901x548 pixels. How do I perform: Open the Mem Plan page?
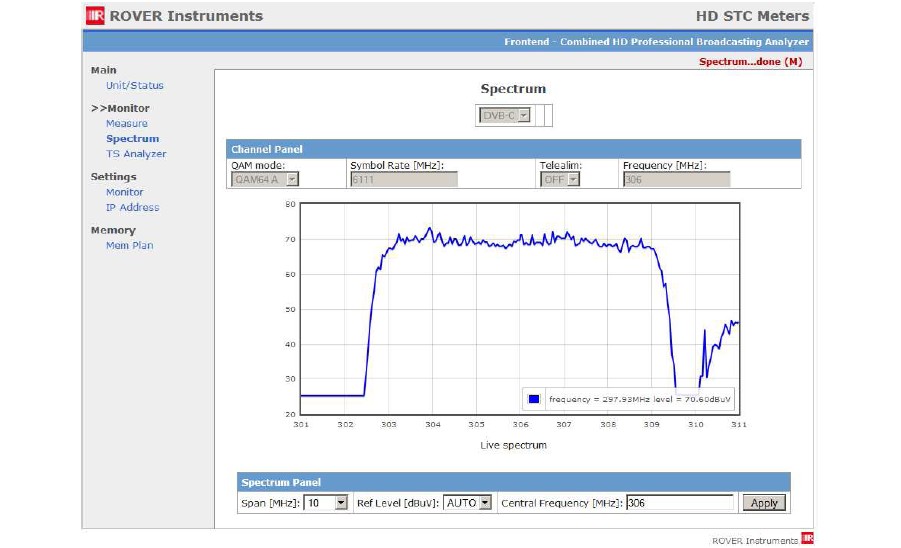tap(129, 245)
